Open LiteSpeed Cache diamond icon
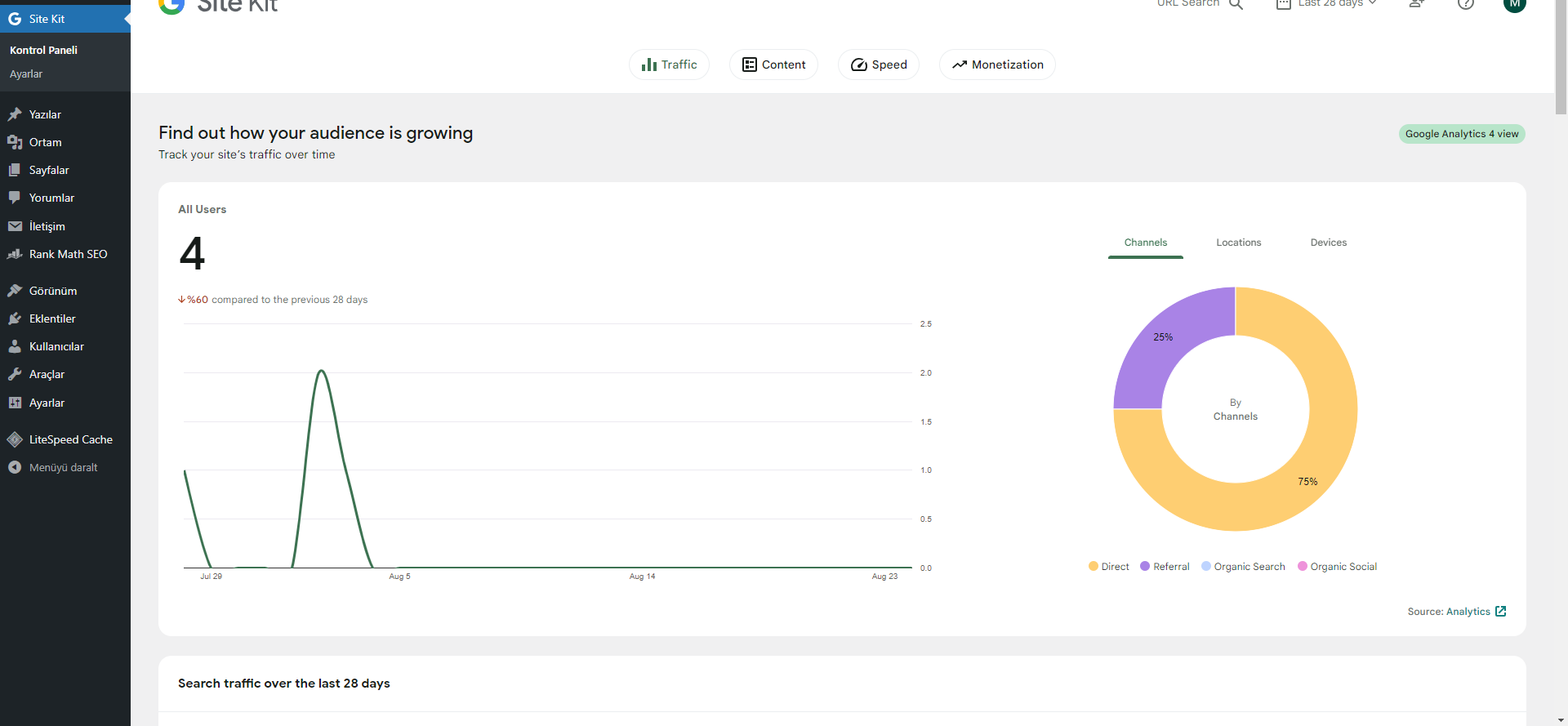 [x=15, y=439]
